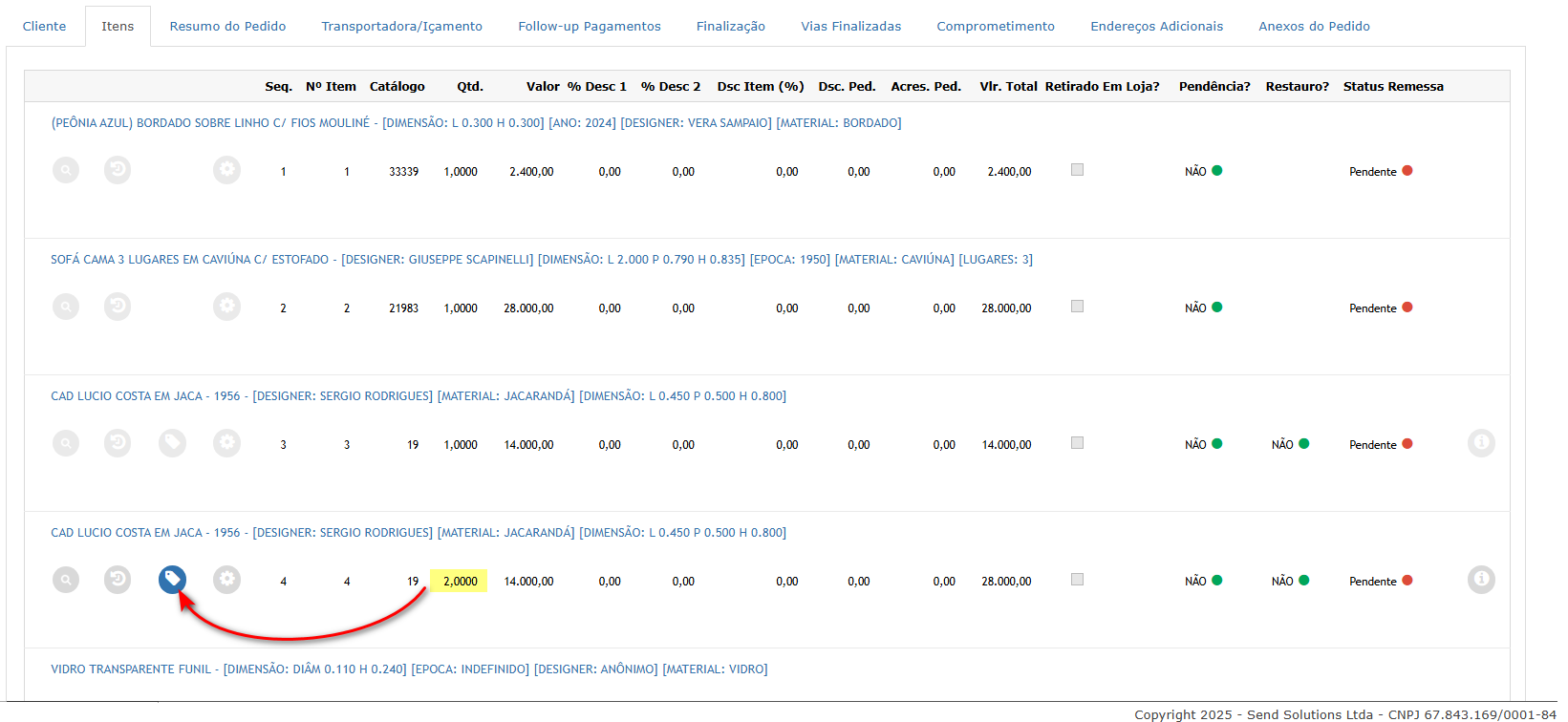Click the info icon on the item 3 row
This screenshot has height=722, width=1568.
(1480, 443)
